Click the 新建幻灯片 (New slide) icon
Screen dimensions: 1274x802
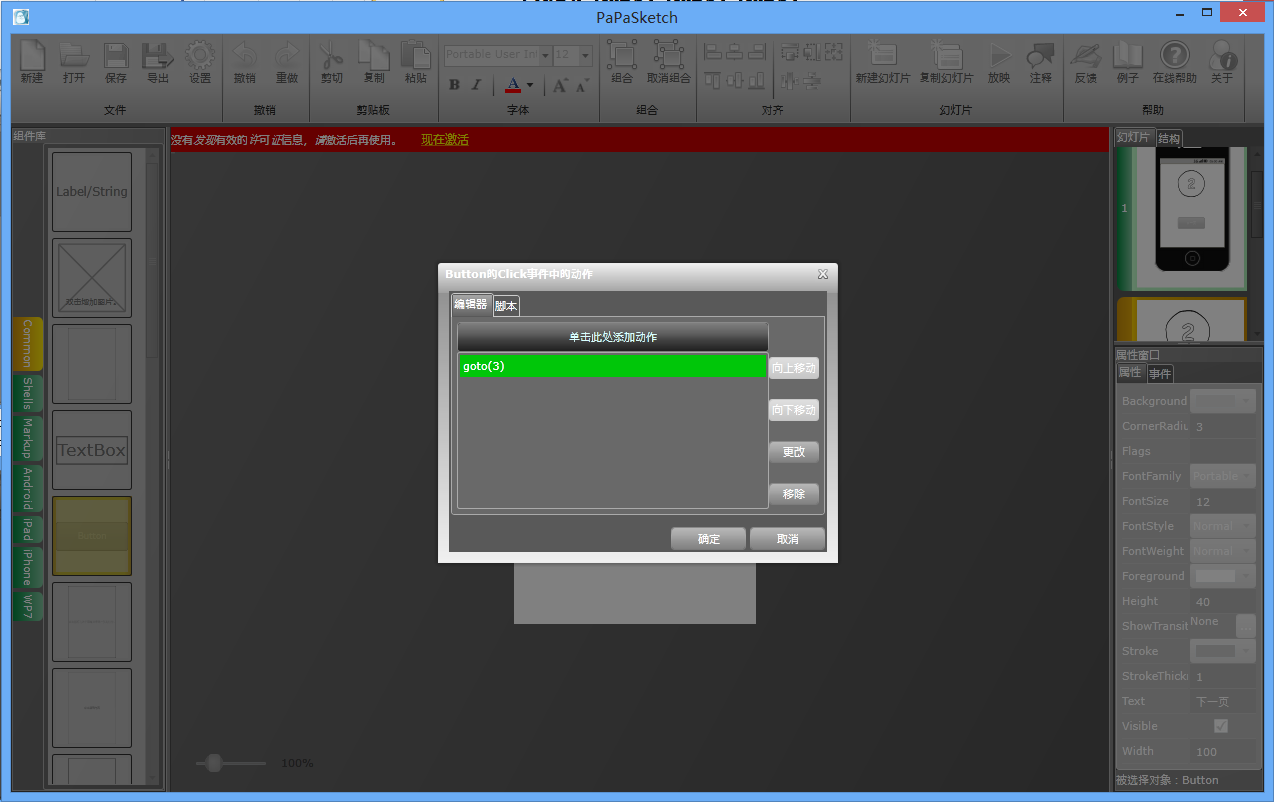883,55
